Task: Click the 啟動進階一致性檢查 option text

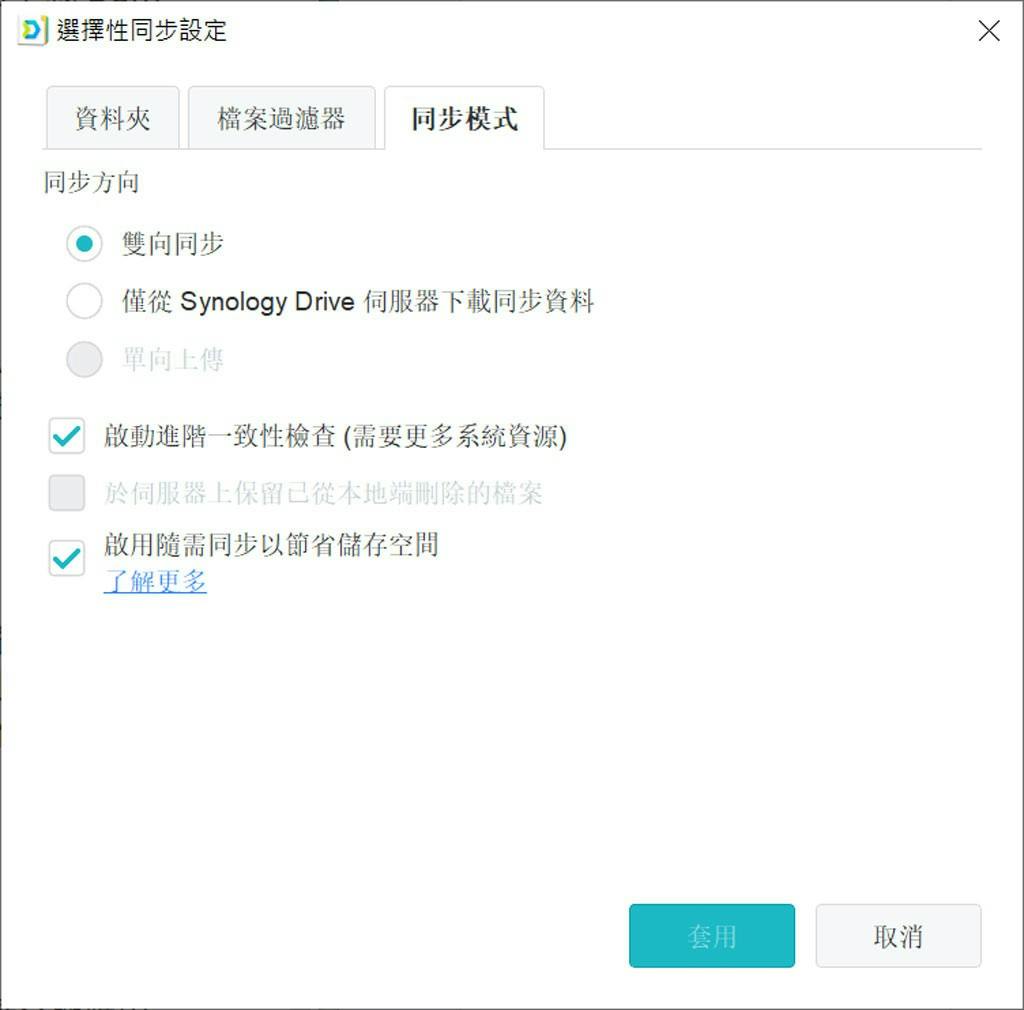Action: [x=335, y=436]
